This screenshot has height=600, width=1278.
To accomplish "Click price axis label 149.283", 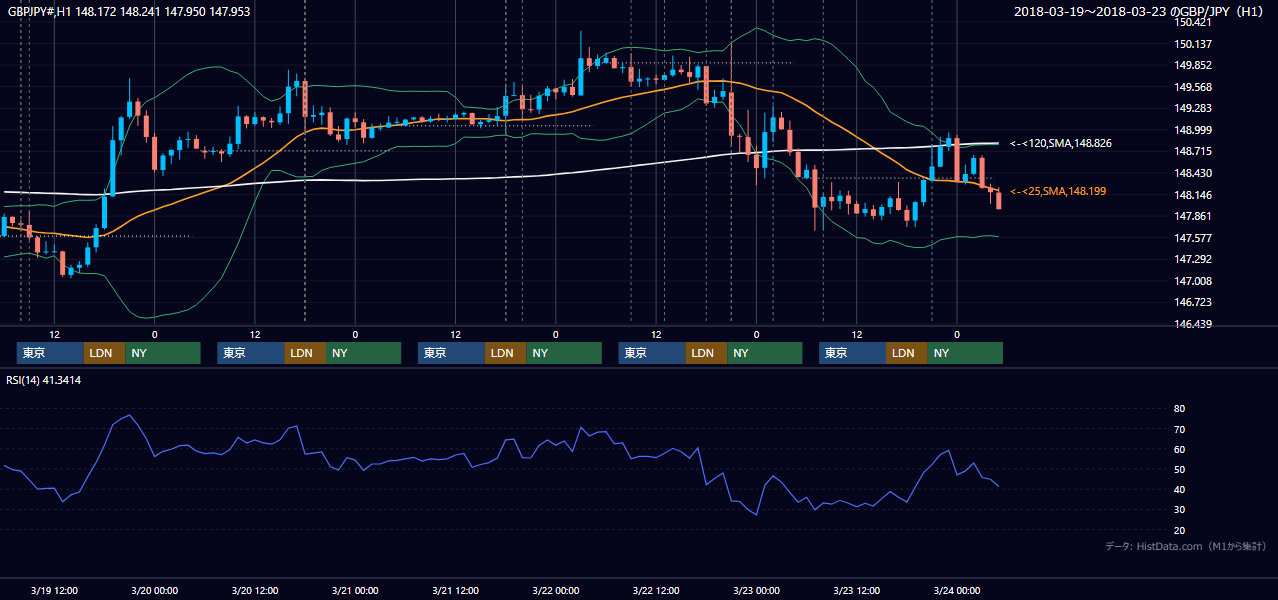I will tap(1193, 108).
